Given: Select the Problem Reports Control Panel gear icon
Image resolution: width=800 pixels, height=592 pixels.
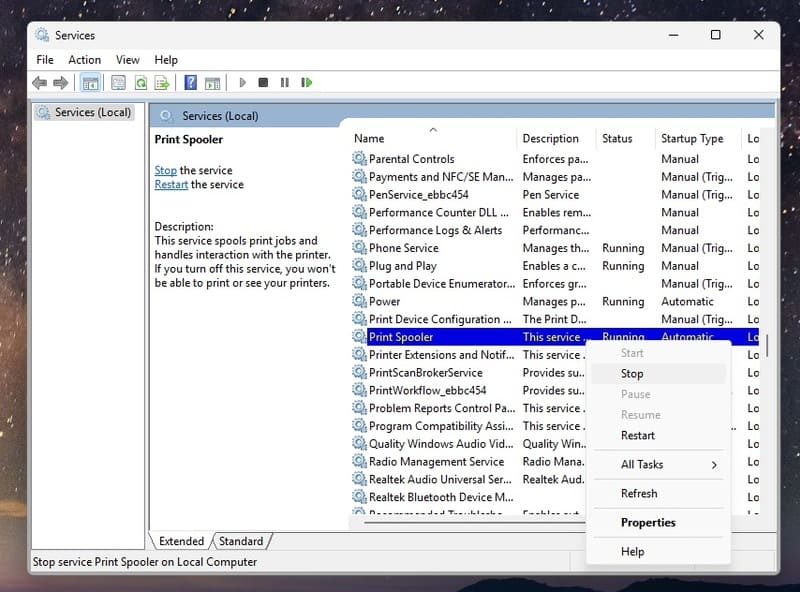Looking at the screenshot, I should (x=359, y=408).
